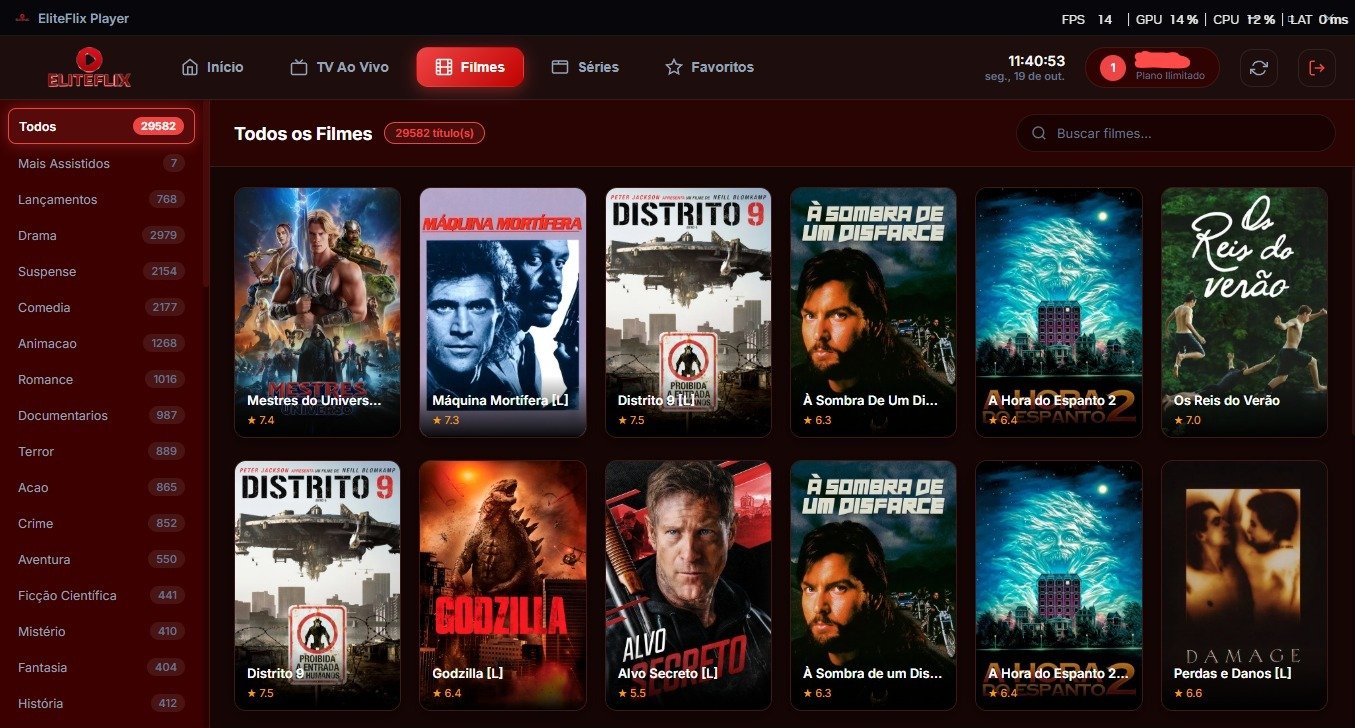This screenshot has height=728, width=1355.
Task: Click the refresh icon button
Action: (1259, 67)
